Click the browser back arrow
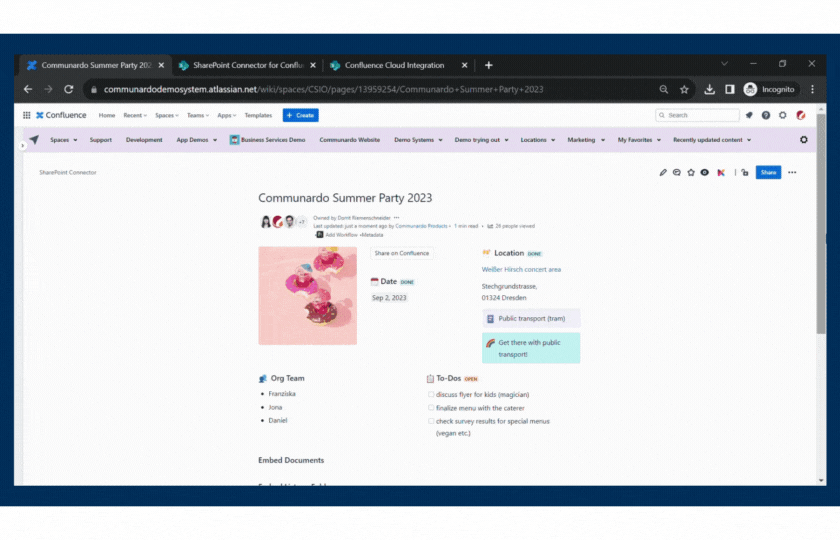Image resolution: width=840 pixels, height=540 pixels. (x=28, y=89)
